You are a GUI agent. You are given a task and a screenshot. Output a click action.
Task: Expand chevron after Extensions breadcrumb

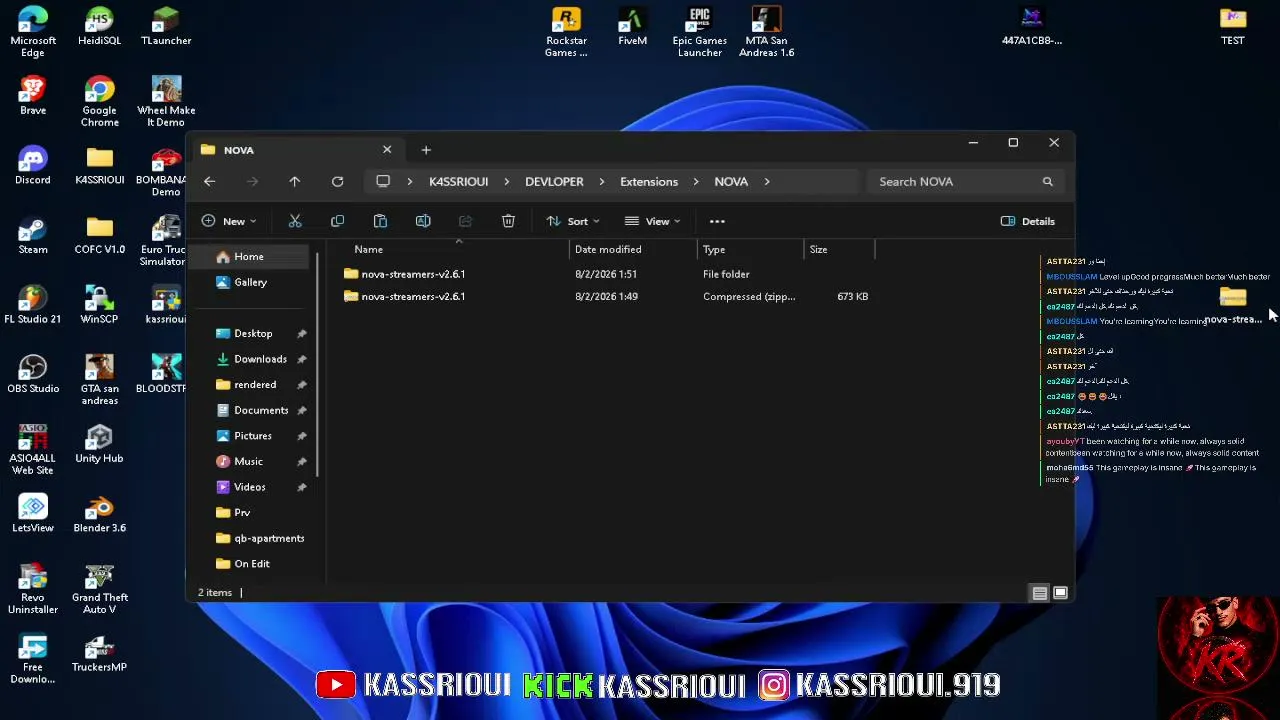pyautogui.click(x=696, y=182)
